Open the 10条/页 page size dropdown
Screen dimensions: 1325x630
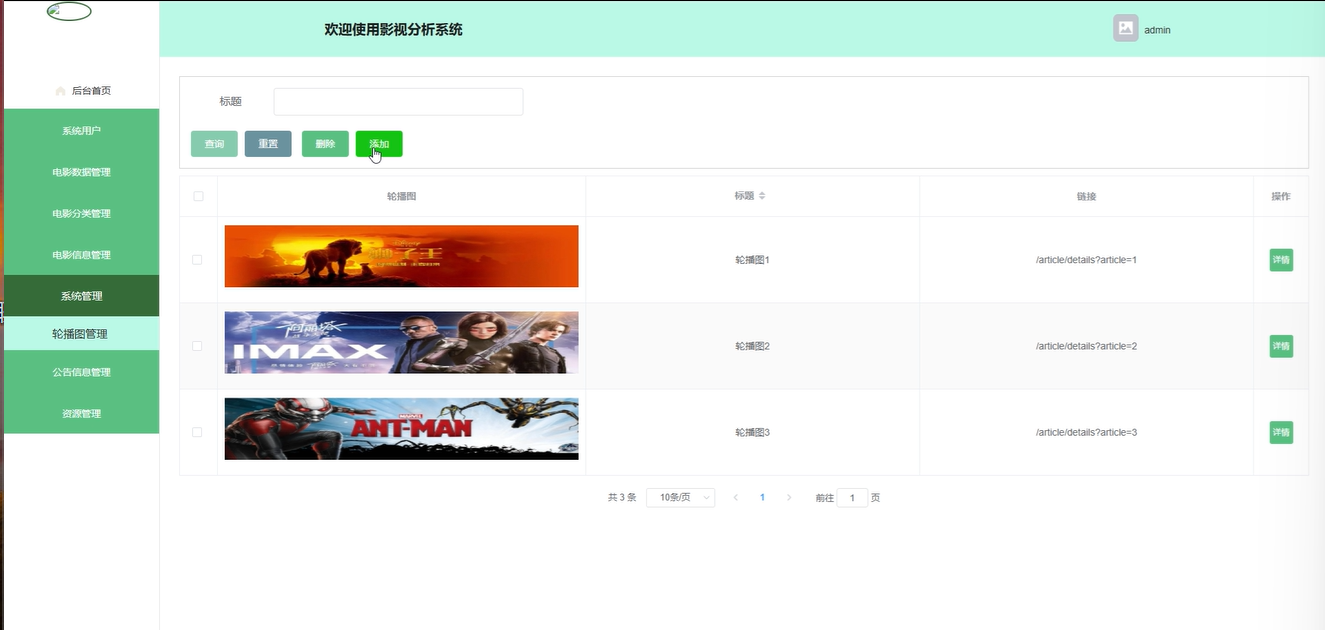click(x=681, y=497)
